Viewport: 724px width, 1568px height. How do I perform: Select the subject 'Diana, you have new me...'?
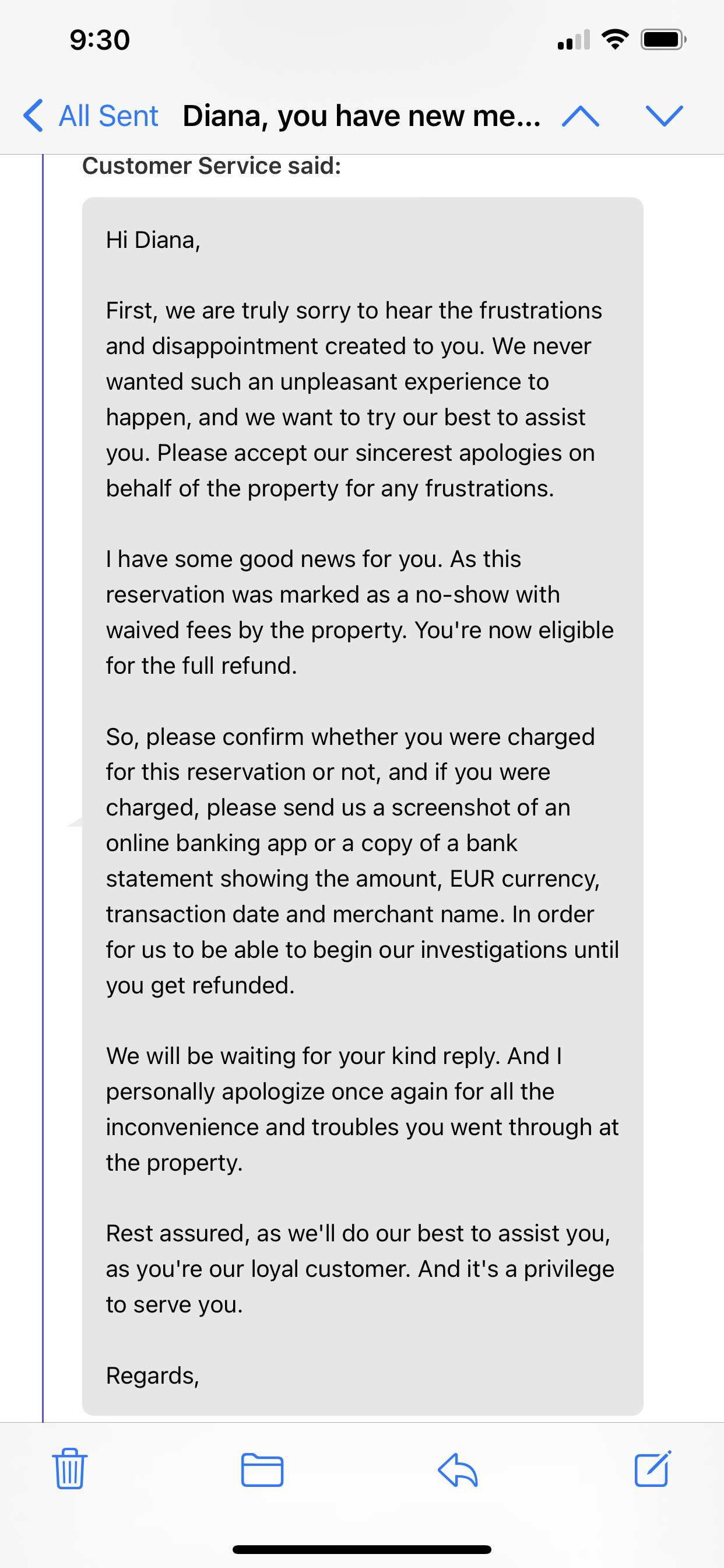click(x=361, y=116)
